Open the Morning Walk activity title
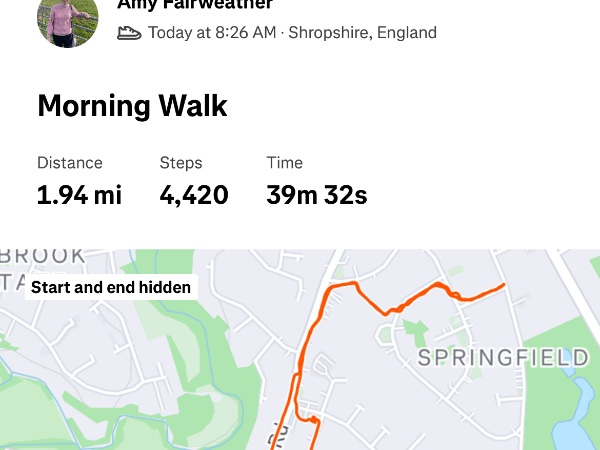 132,106
